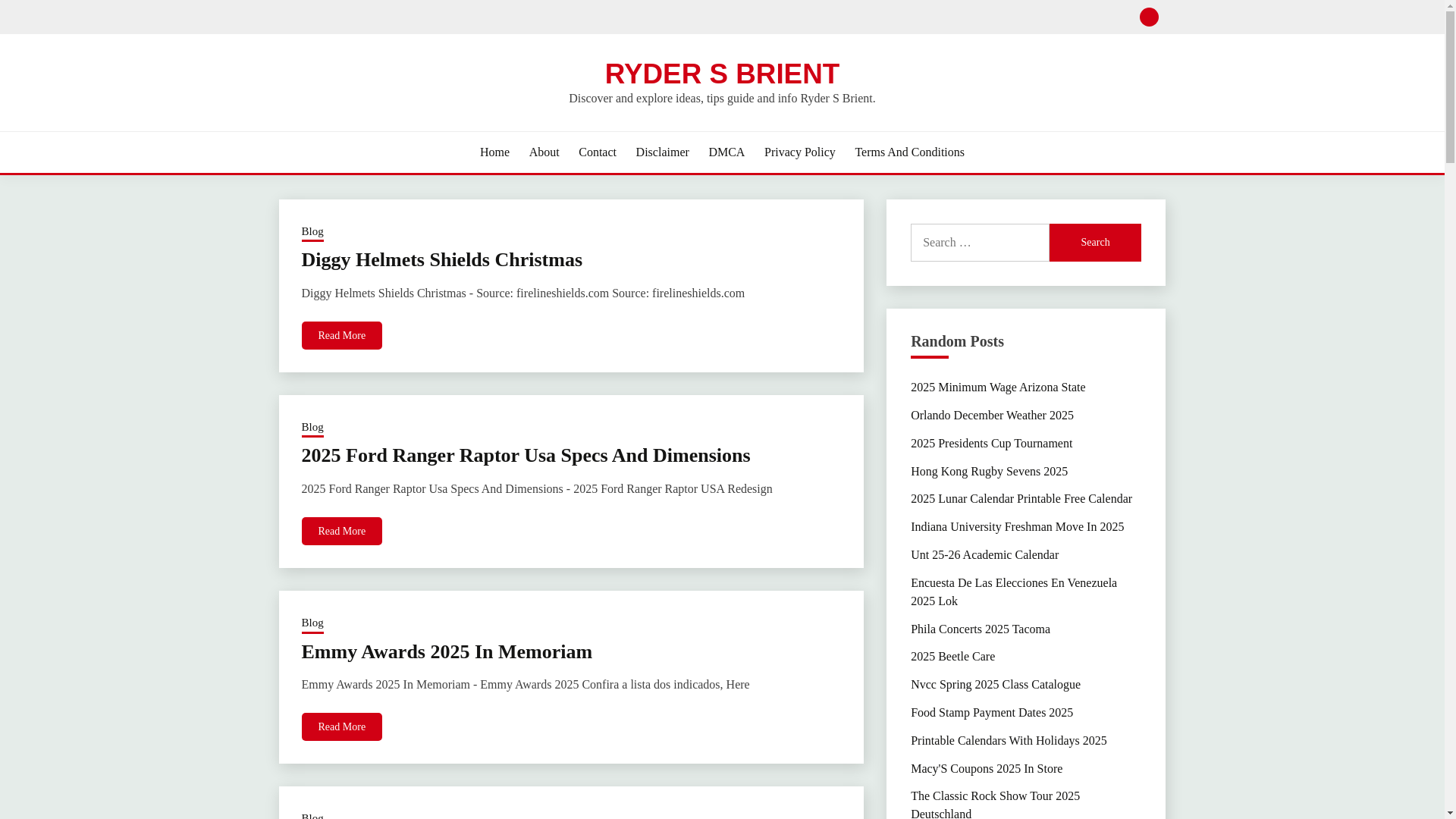1456x819 pixels.
Task: Open 2025 Minimum Wage Arizona State link
Action: (x=998, y=388)
